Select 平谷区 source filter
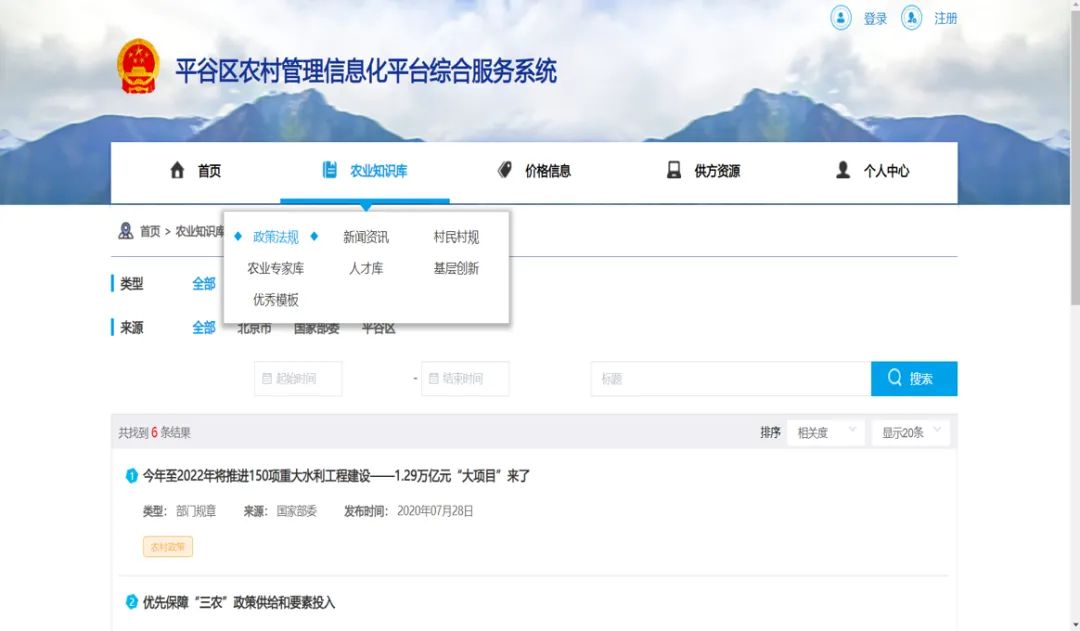The height and width of the screenshot is (631, 1080). [x=378, y=328]
